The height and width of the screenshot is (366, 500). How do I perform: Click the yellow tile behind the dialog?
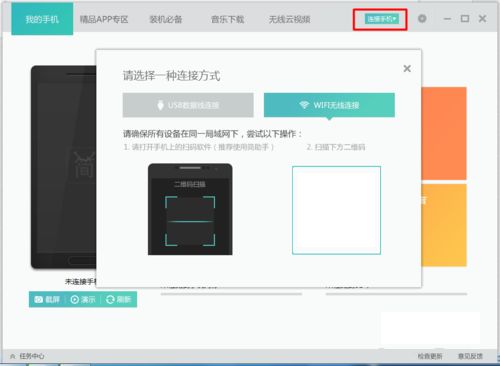coord(444,225)
